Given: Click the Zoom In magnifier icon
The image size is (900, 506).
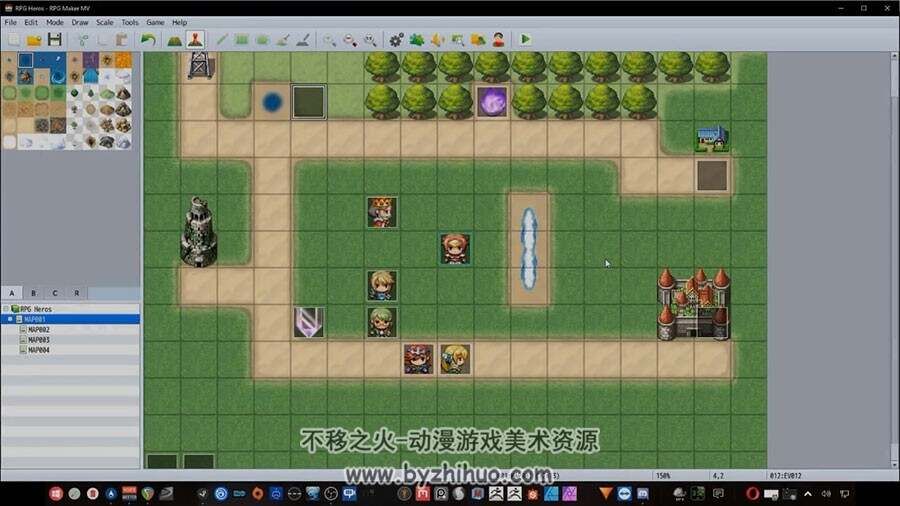Looking at the screenshot, I should (329, 40).
